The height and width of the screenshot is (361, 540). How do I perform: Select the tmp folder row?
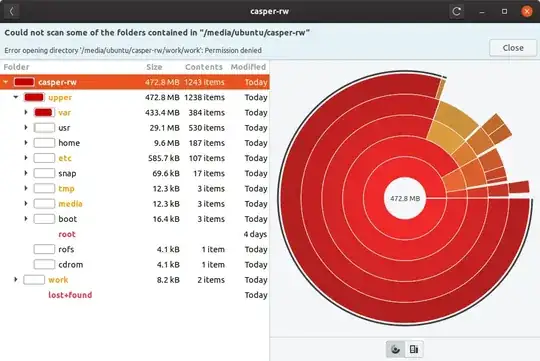pyautogui.click(x=135, y=188)
